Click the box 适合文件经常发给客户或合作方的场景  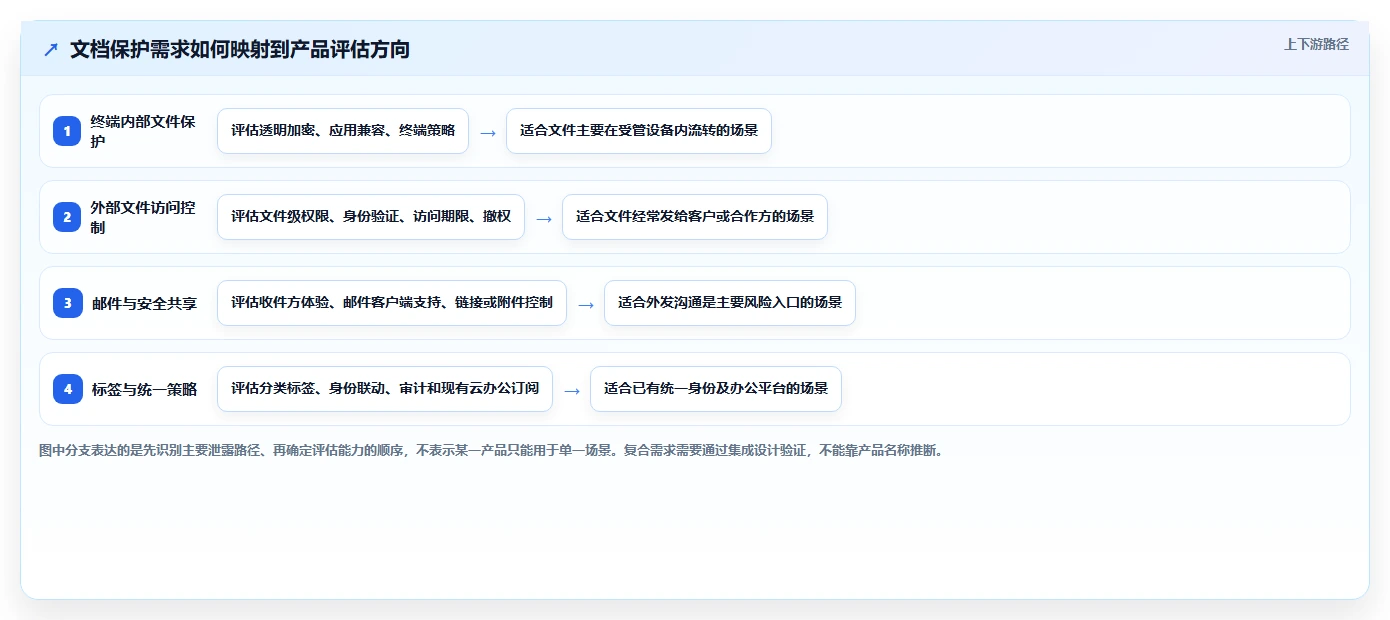695,217
